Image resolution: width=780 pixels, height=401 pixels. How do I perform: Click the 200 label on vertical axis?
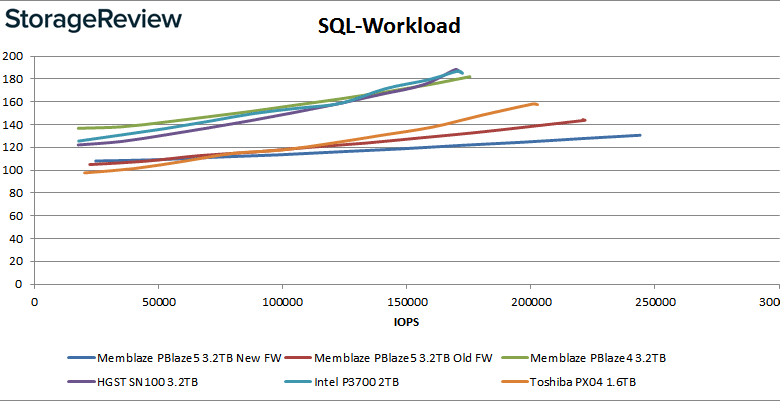13,56
